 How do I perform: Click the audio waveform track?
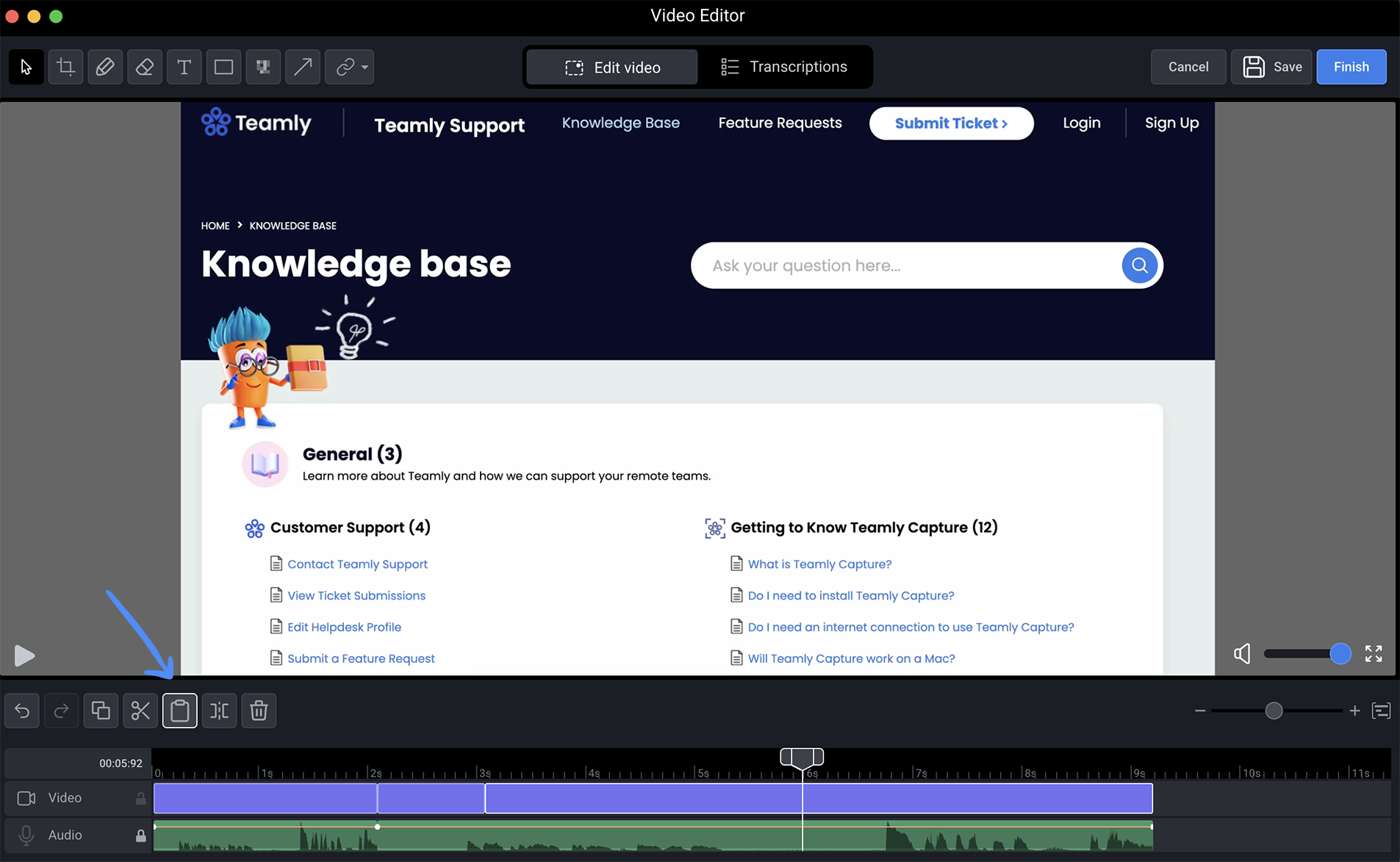pyautogui.click(x=653, y=836)
